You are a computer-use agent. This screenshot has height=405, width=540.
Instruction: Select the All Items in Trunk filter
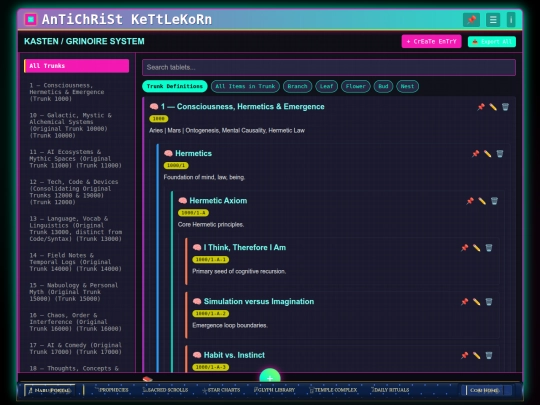coord(245,86)
